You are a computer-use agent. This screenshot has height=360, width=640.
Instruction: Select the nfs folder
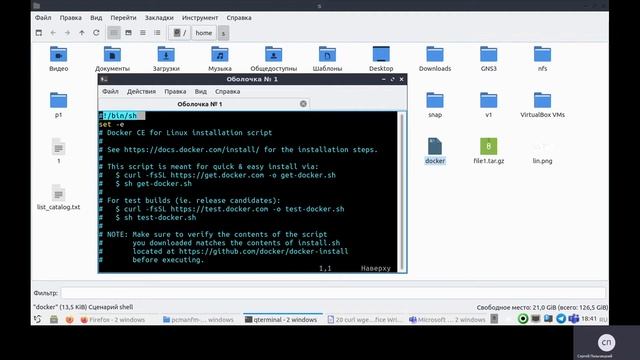tap(542, 59)
